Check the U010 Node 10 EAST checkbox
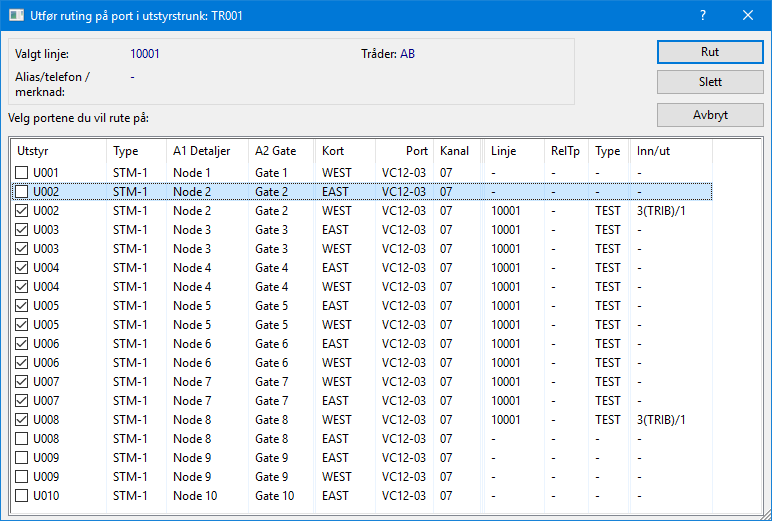This screenshot has height=521, width=772. [22, 496]
